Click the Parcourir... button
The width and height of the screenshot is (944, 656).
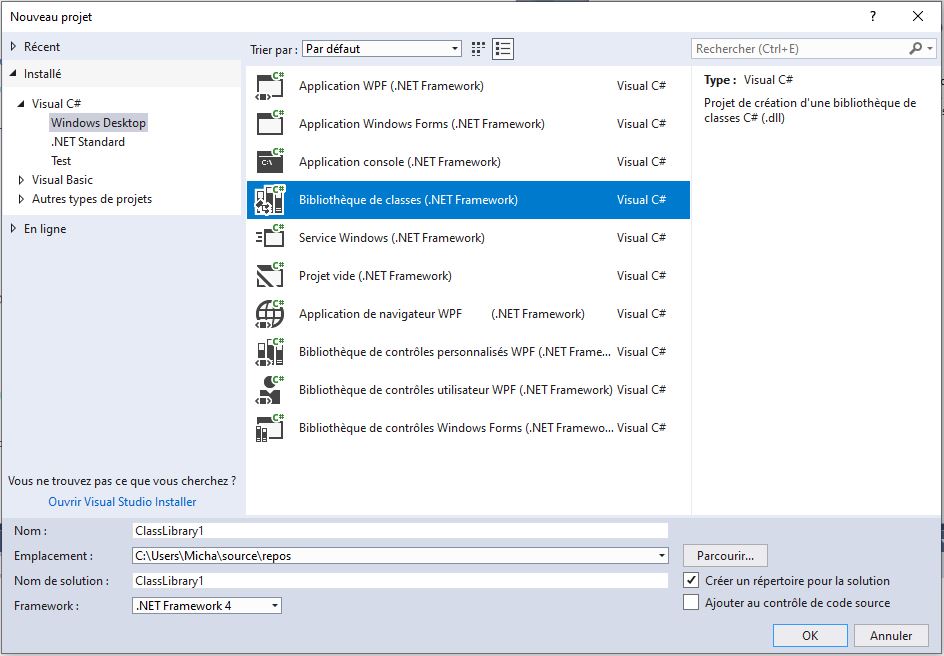[725, 555]
